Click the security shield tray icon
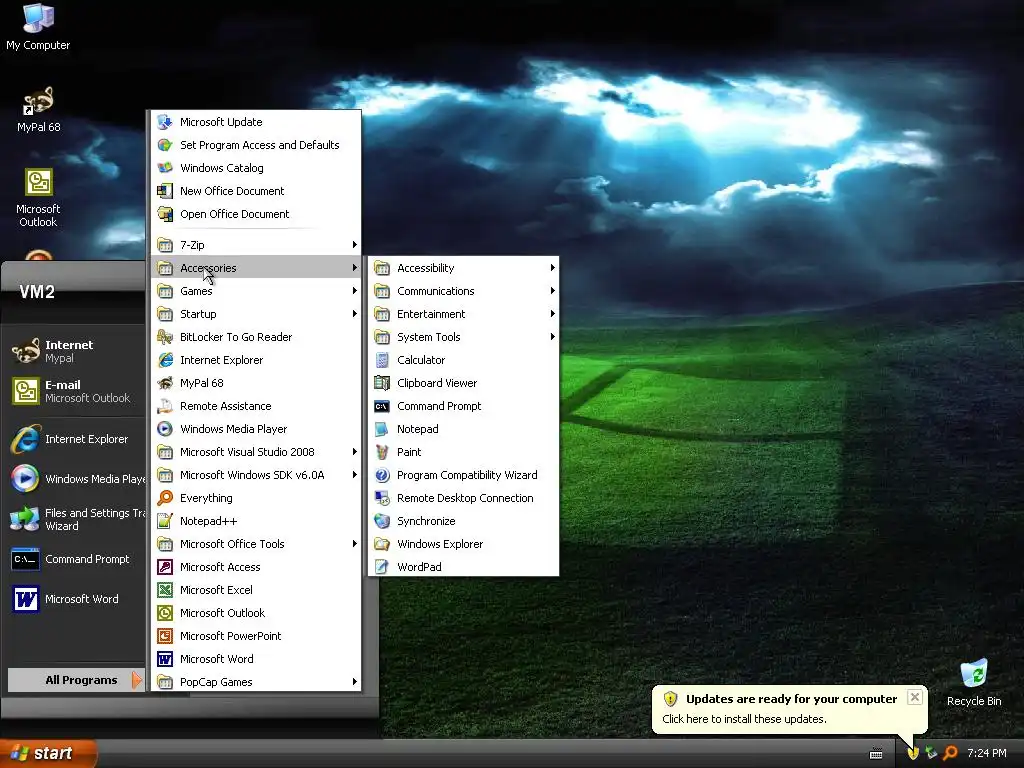The width and height of the screenshot is (1024, 768). (x=913, y=753)
